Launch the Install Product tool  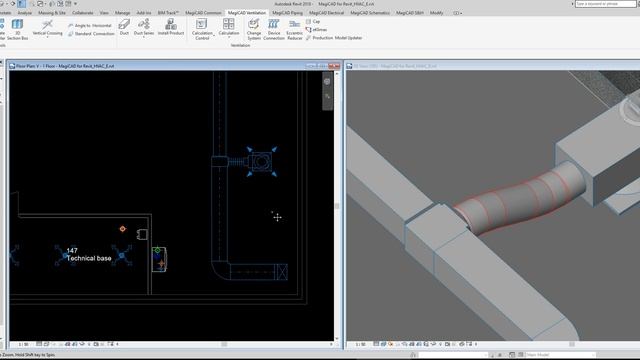point(171,27)
